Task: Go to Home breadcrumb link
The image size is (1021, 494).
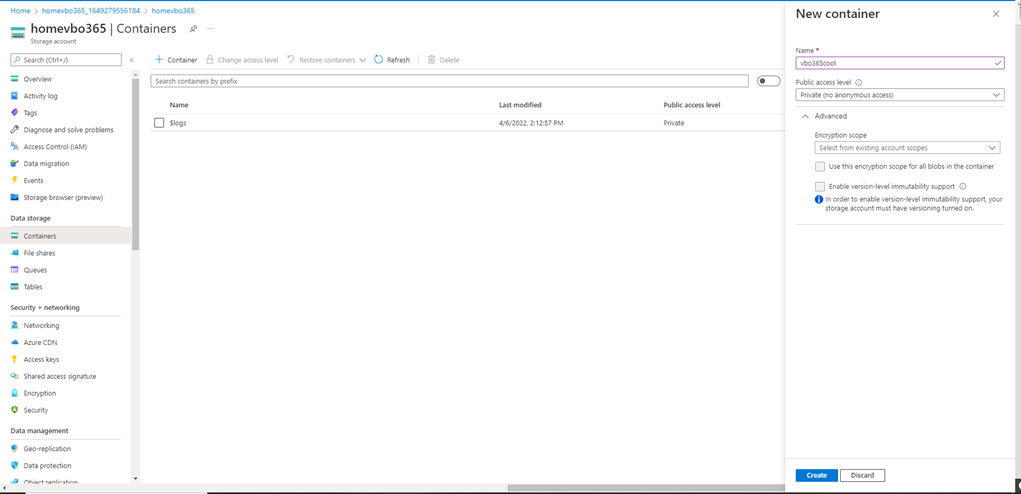Action: [x=20, y=11]
